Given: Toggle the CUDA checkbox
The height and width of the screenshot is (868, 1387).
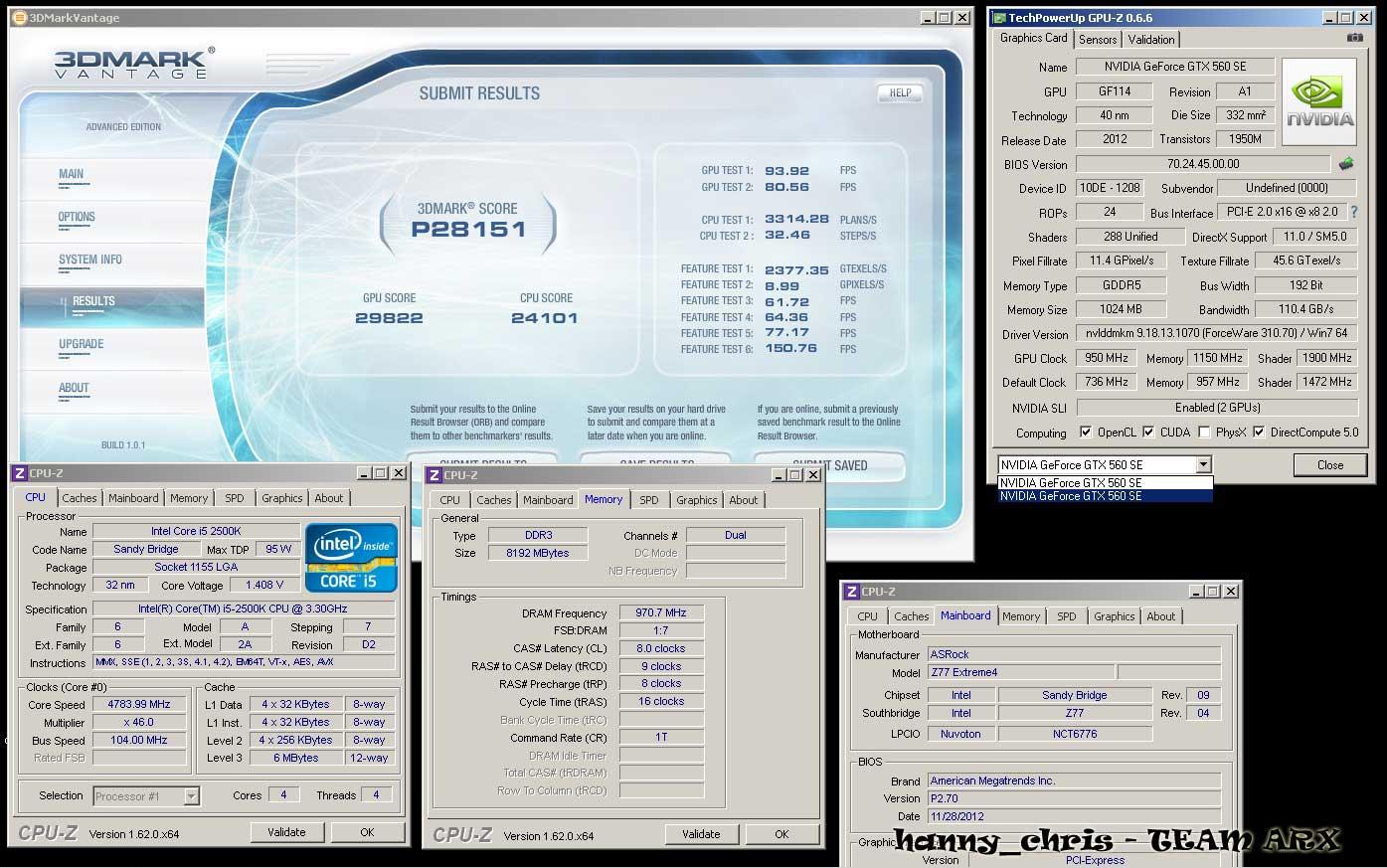Looking at the screenshot, I should [1148, 433].
